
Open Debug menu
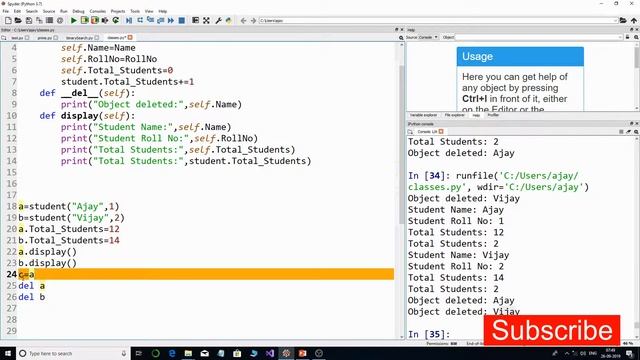pyautogui.click(x=78, y=11)
